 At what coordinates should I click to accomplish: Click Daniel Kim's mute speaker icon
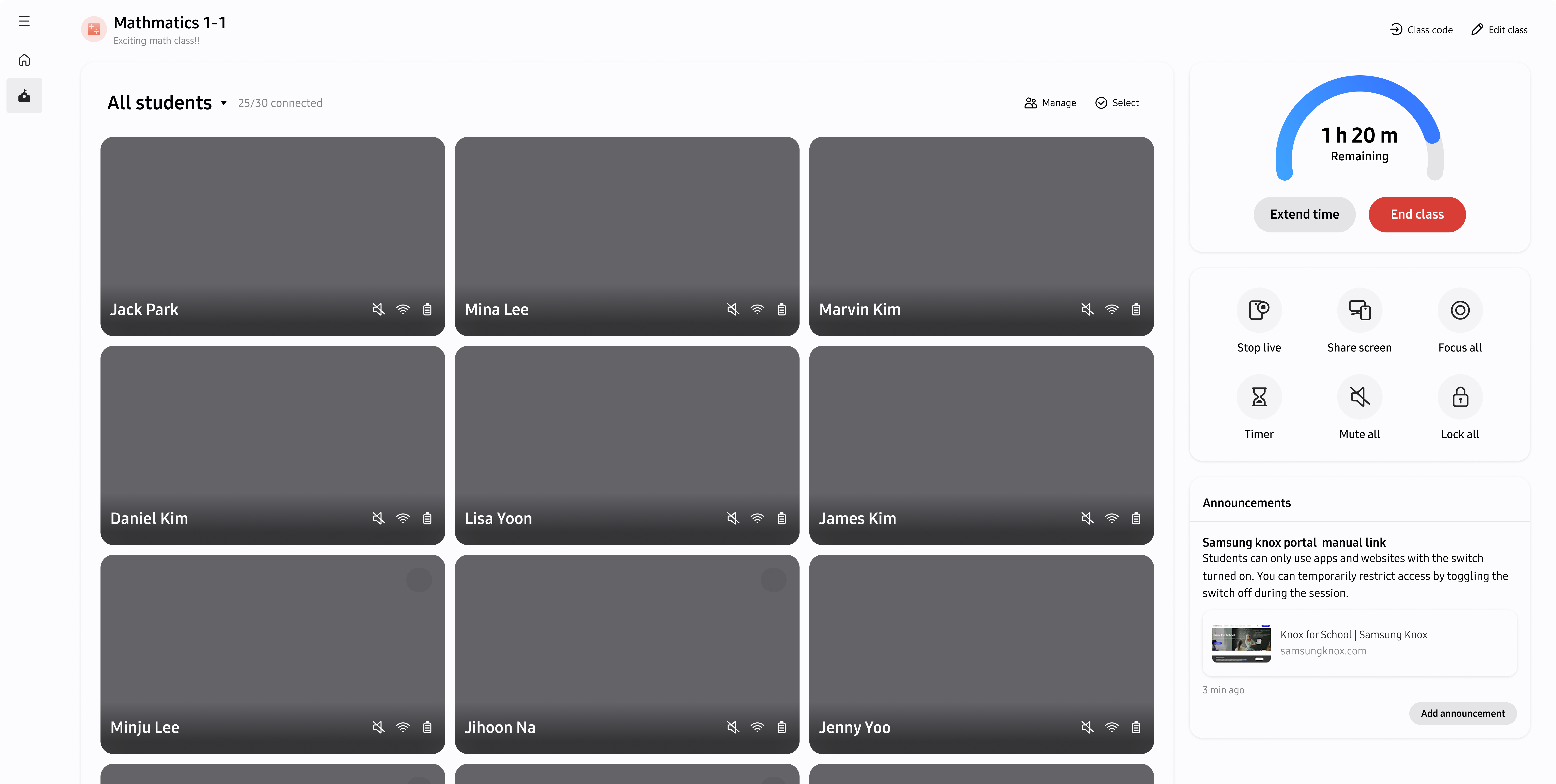pyautogui.click(x=379, y=518)
